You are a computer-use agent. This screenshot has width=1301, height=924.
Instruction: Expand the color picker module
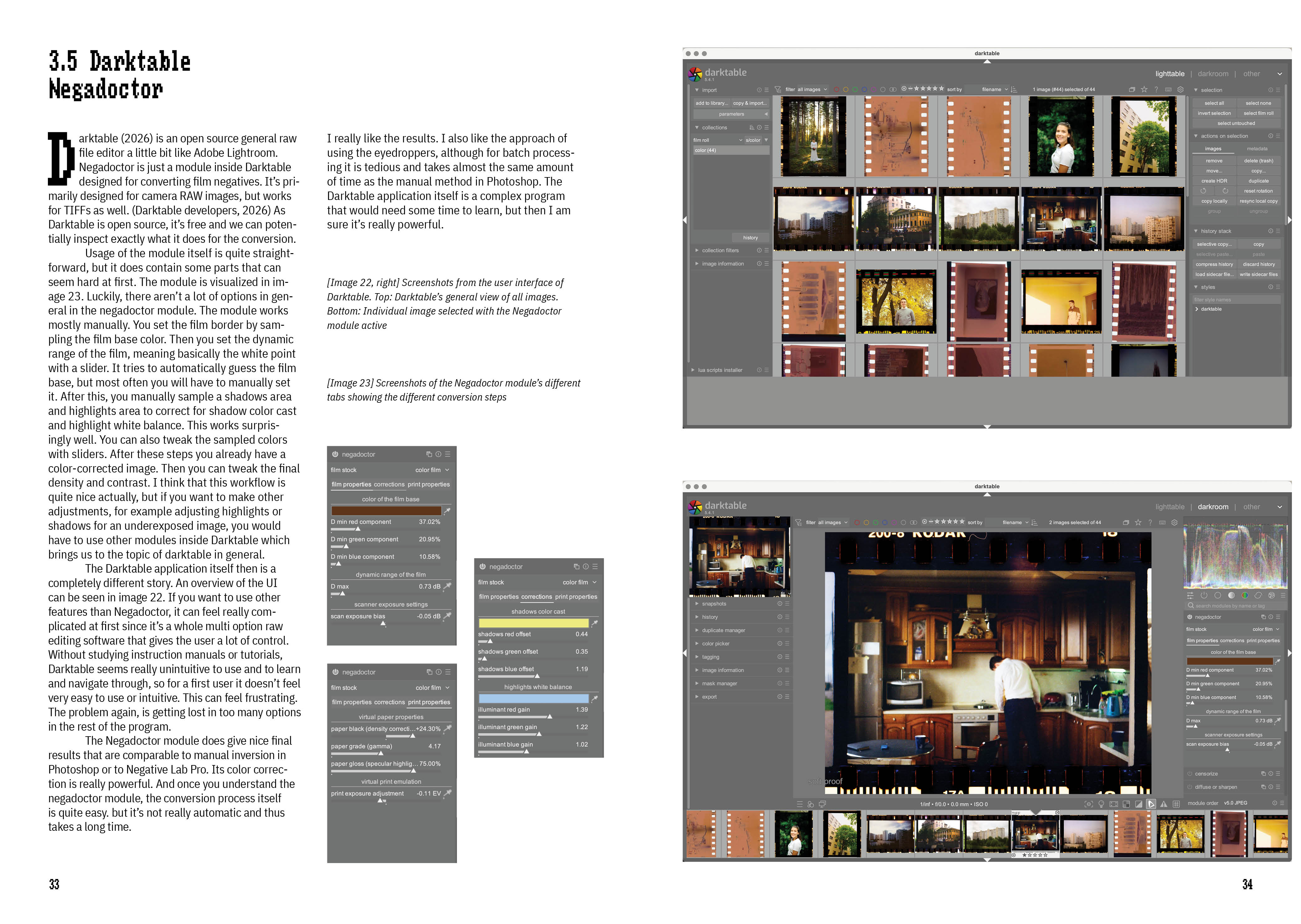[697, 644]
